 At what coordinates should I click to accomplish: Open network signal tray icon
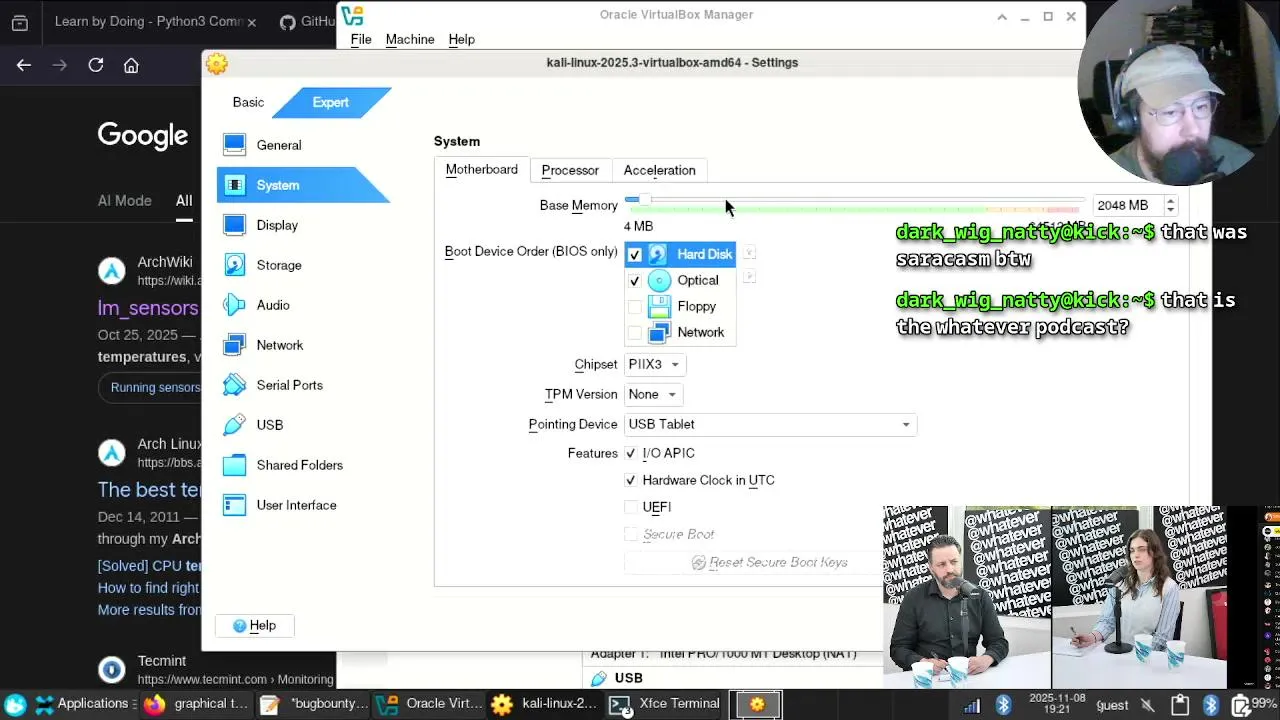click(972, 705)
